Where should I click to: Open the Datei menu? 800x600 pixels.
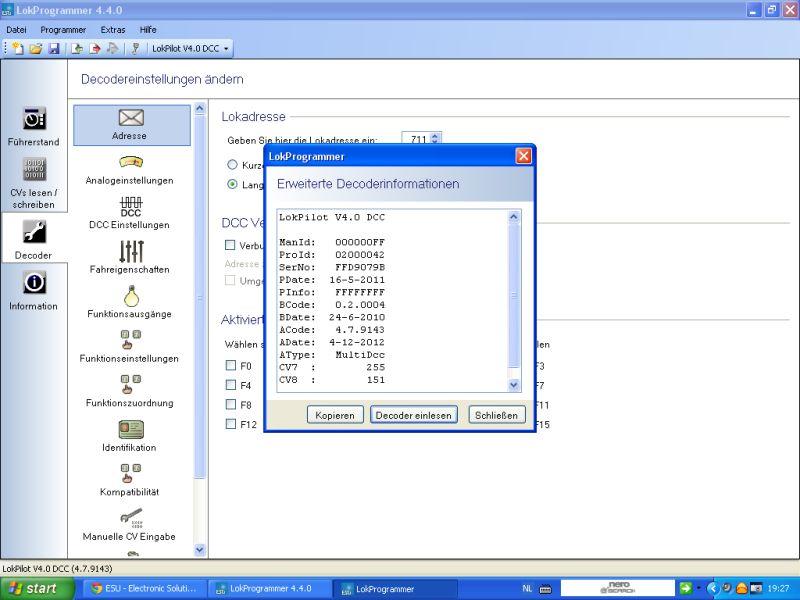point(16,30)
